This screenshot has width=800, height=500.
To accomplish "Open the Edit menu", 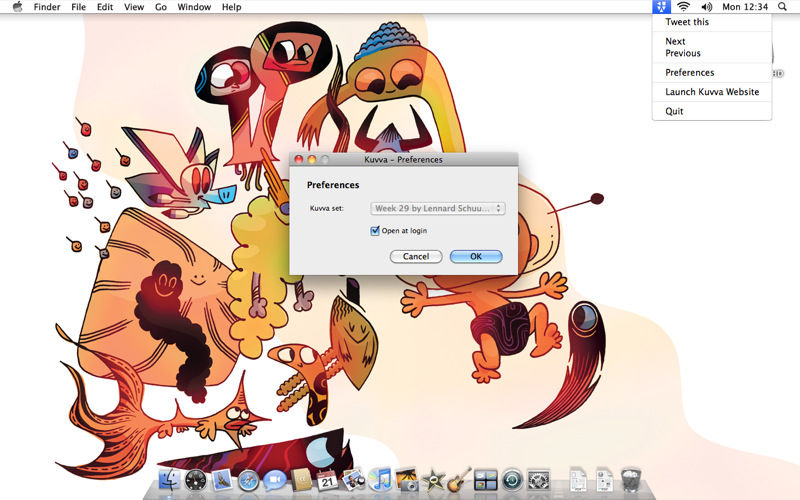I will pos(105,7).
